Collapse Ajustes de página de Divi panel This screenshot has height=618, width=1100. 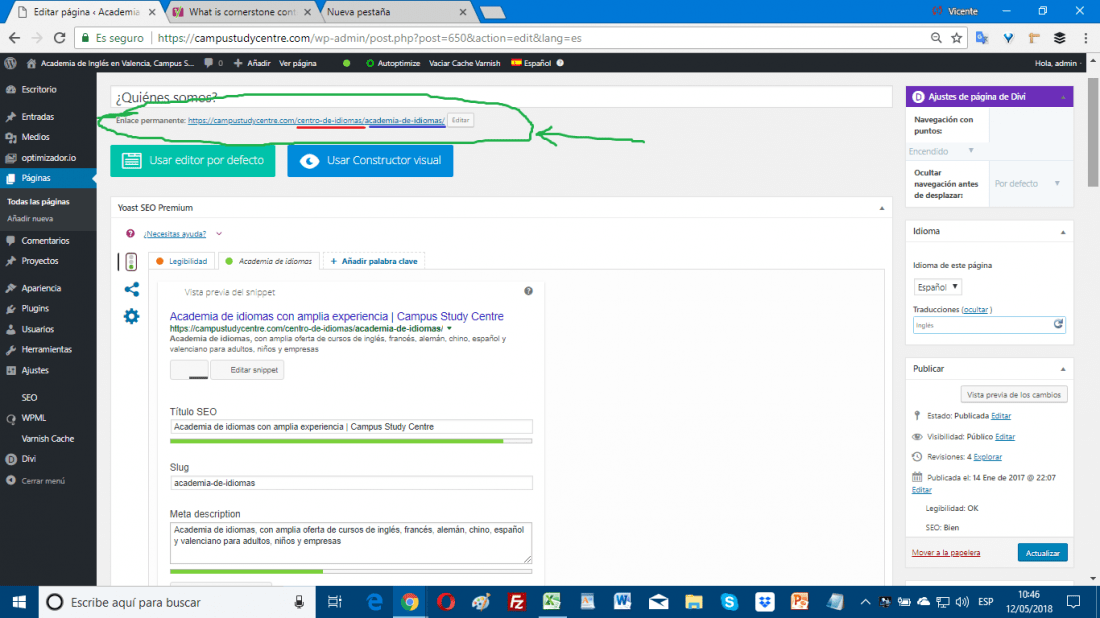pyautogui.click(x=1063, y=97)
